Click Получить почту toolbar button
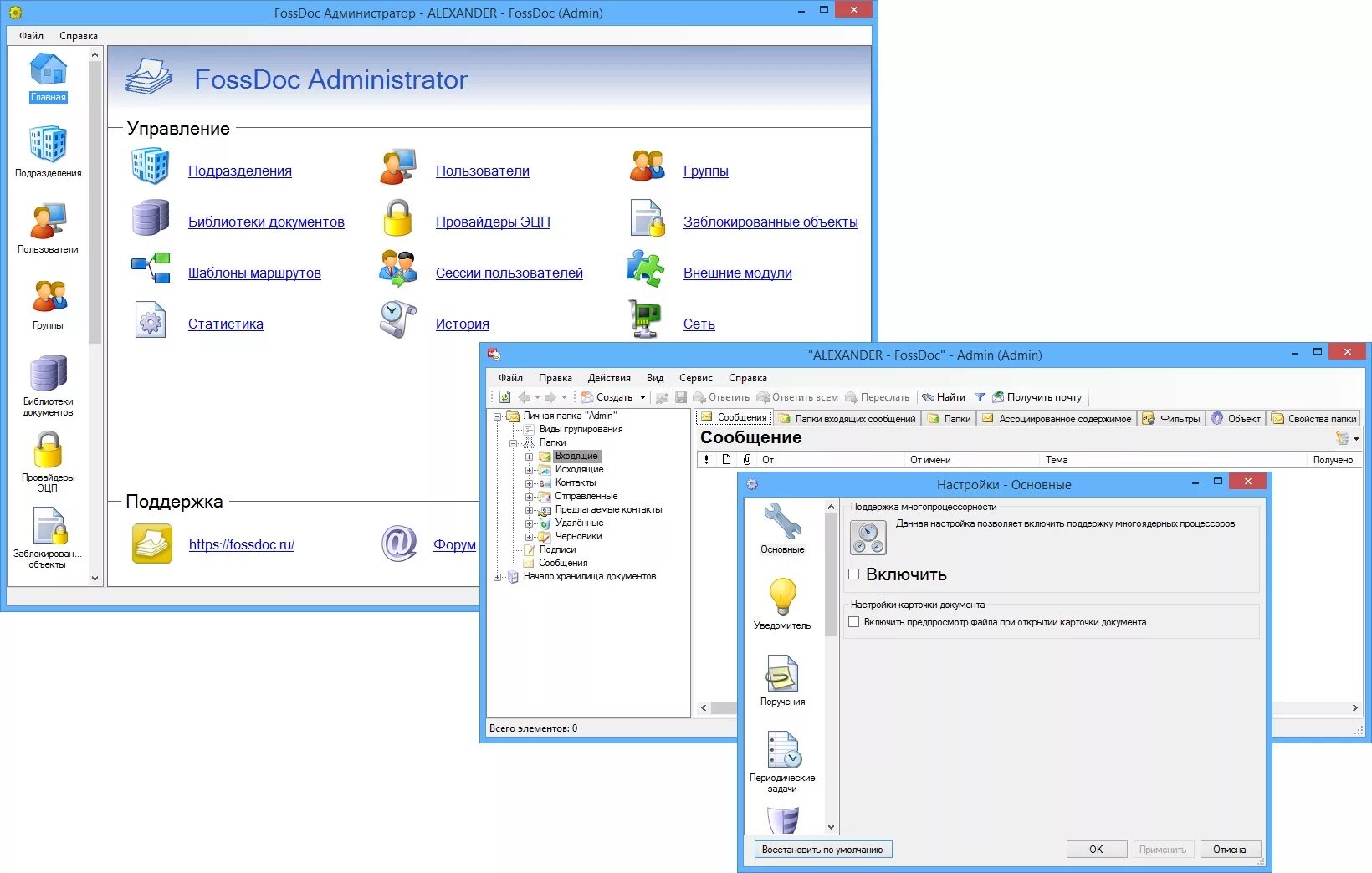The width and height of the screenshot is (1372, 873). (x=1037, y=397)
